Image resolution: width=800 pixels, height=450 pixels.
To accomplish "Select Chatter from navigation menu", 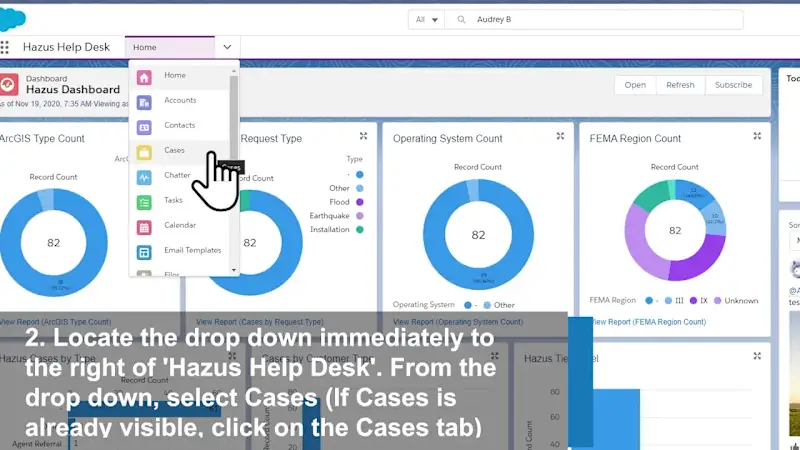I will tap(177, 175).
